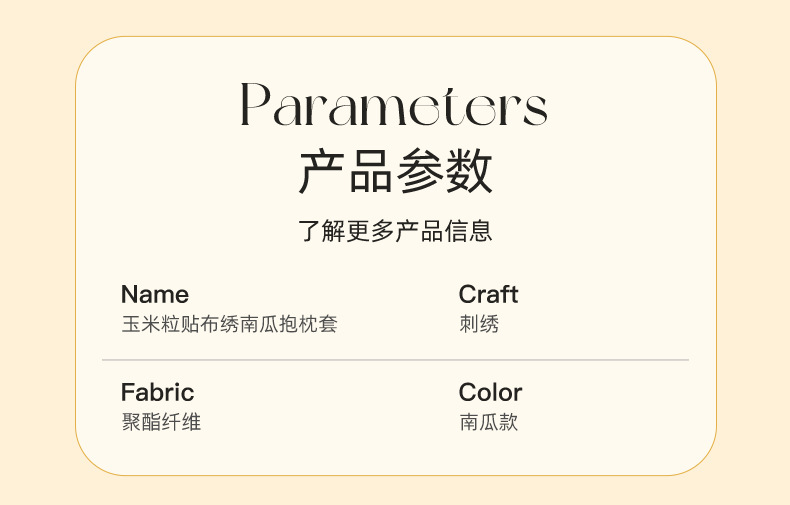This screenshot has width=790, height=505.
Task: Select the 刺绣 craft value
Action: (x=479, y=324)
